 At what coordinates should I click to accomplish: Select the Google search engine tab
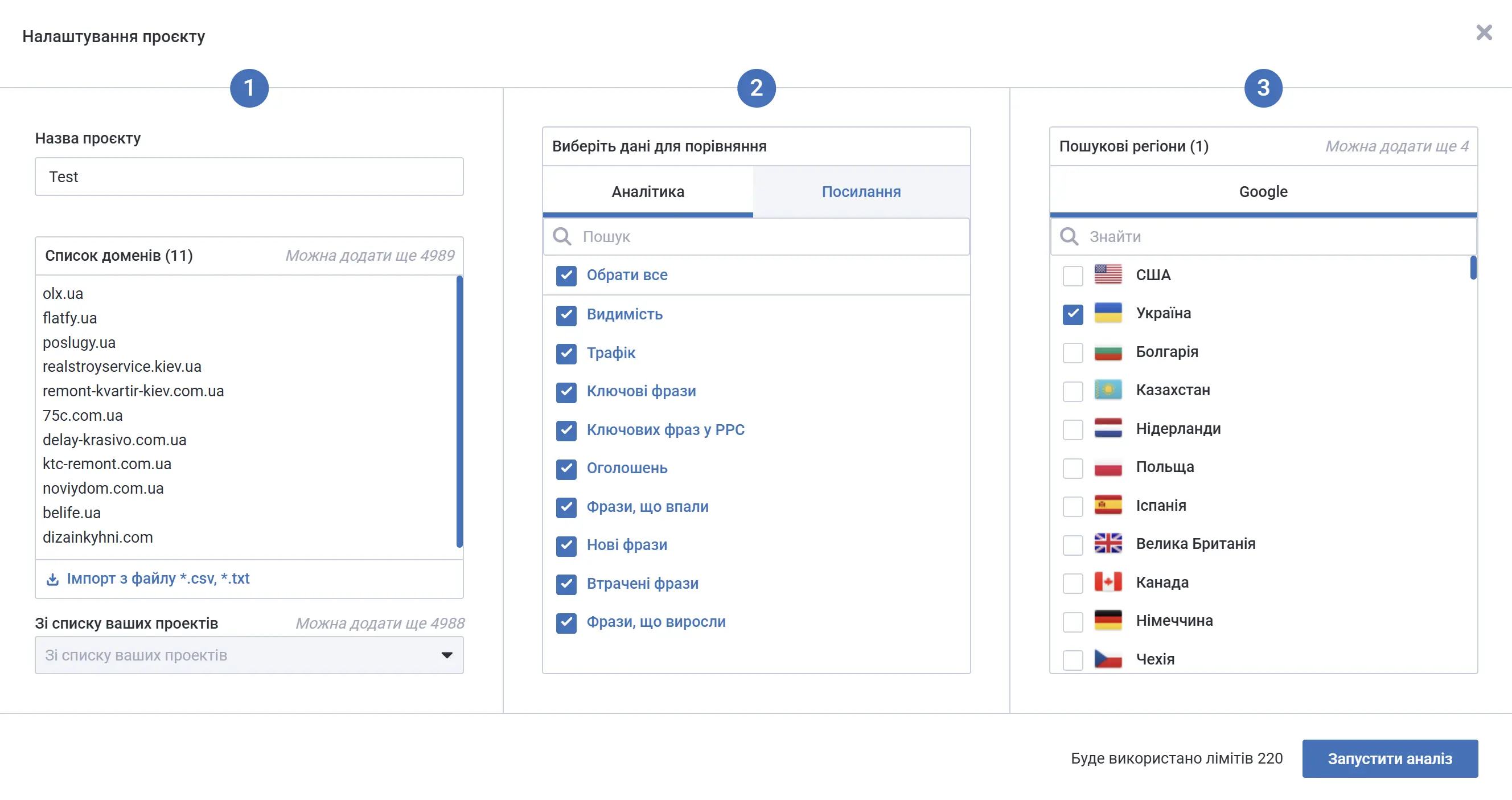[x=1263, y=192]
